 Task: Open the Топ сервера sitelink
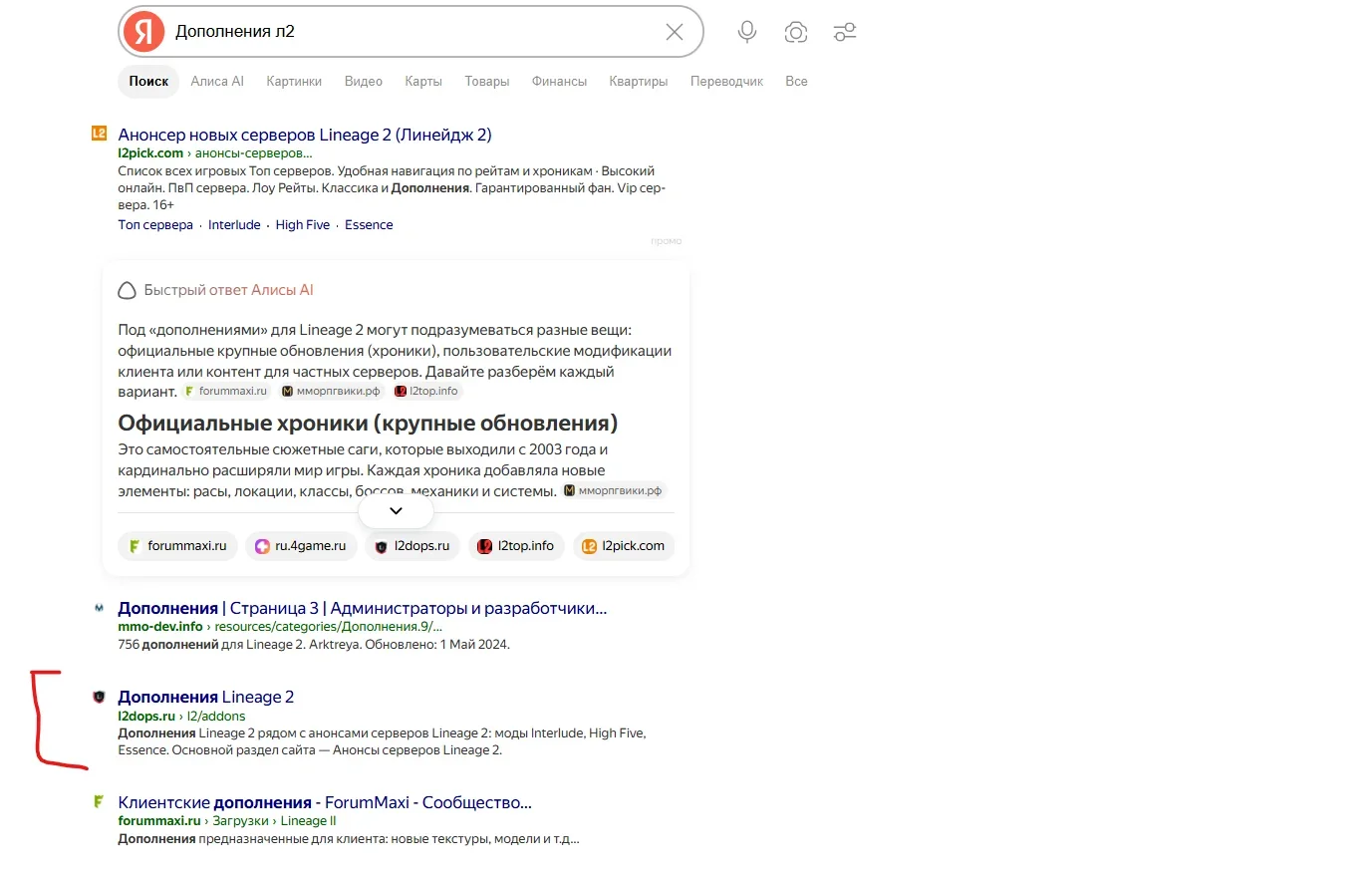[x=155, y=225]
